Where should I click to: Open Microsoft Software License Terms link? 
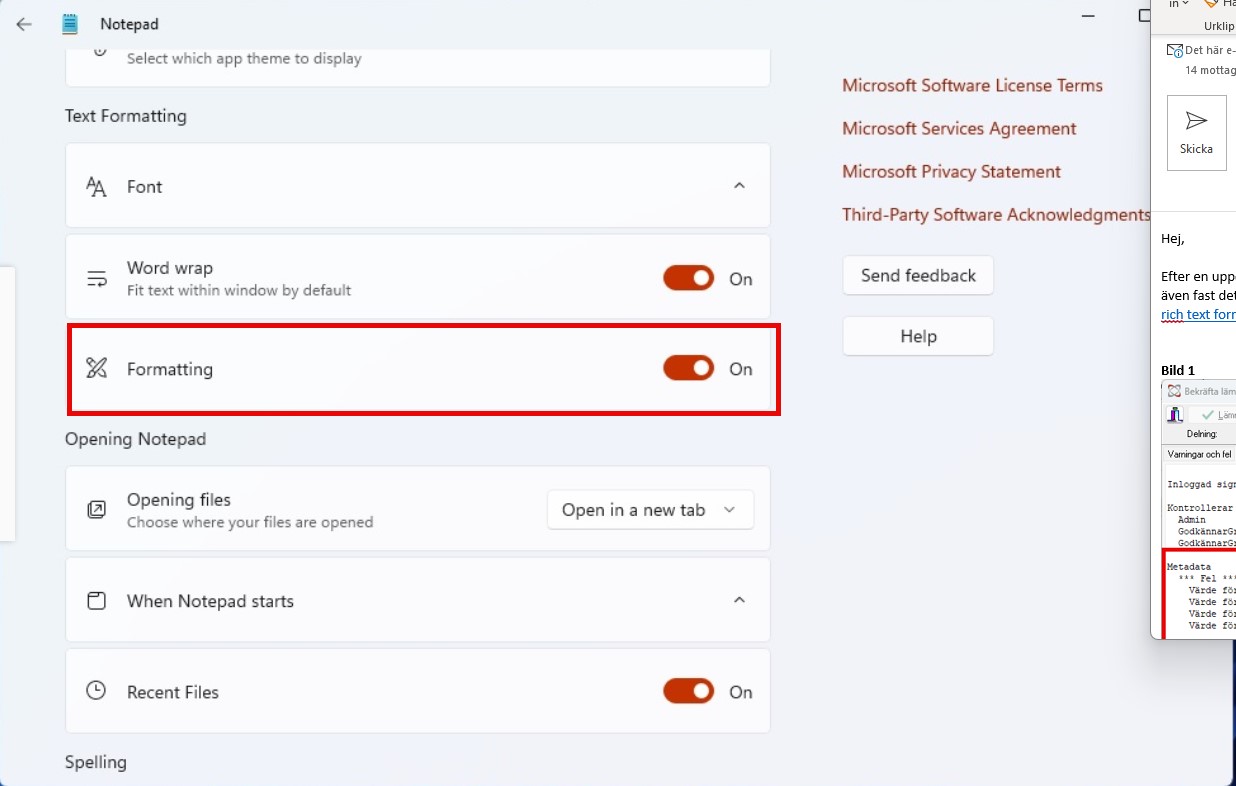[972, 86]
